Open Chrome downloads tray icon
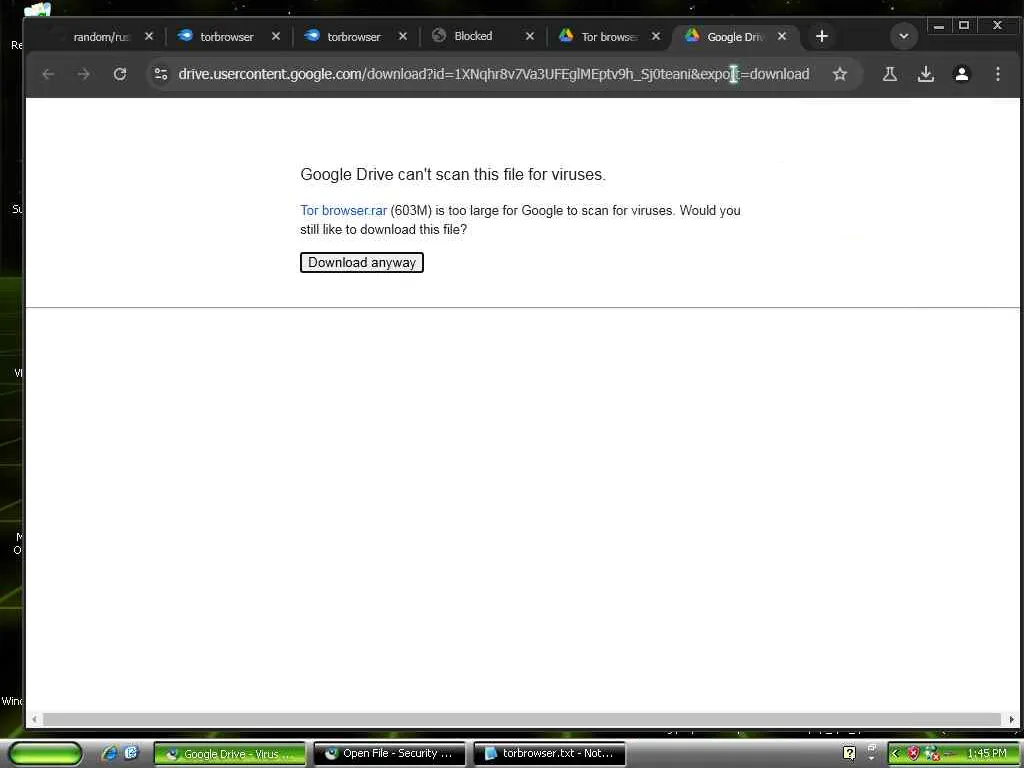Viewport: 1024px width, 768px height. click(x=925, y=74)
